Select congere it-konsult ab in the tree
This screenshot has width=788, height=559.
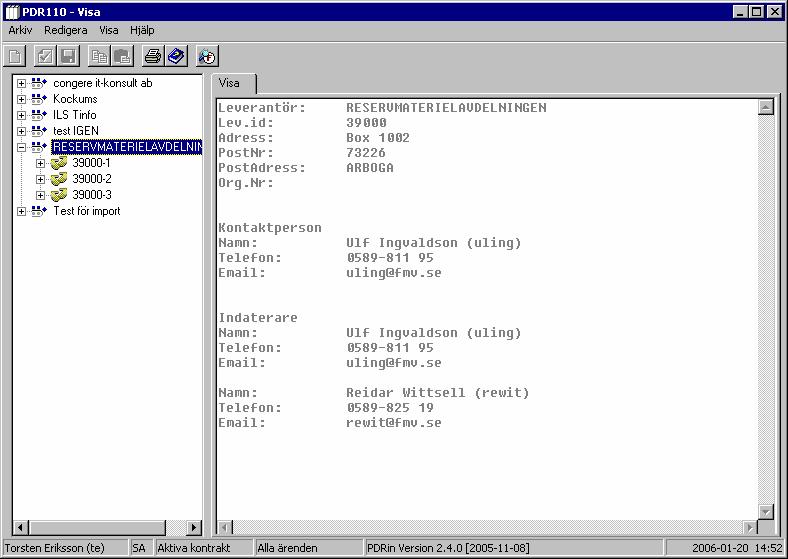(103, 83)
